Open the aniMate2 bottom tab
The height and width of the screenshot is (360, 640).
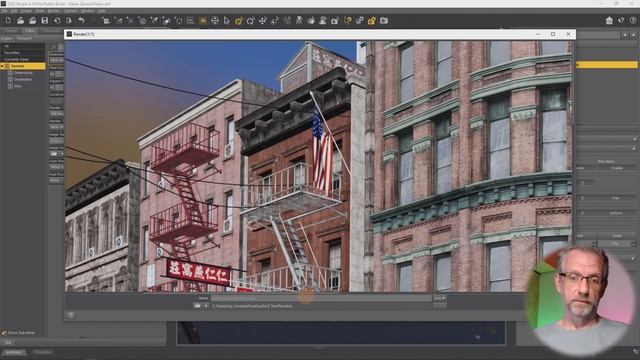14,352
